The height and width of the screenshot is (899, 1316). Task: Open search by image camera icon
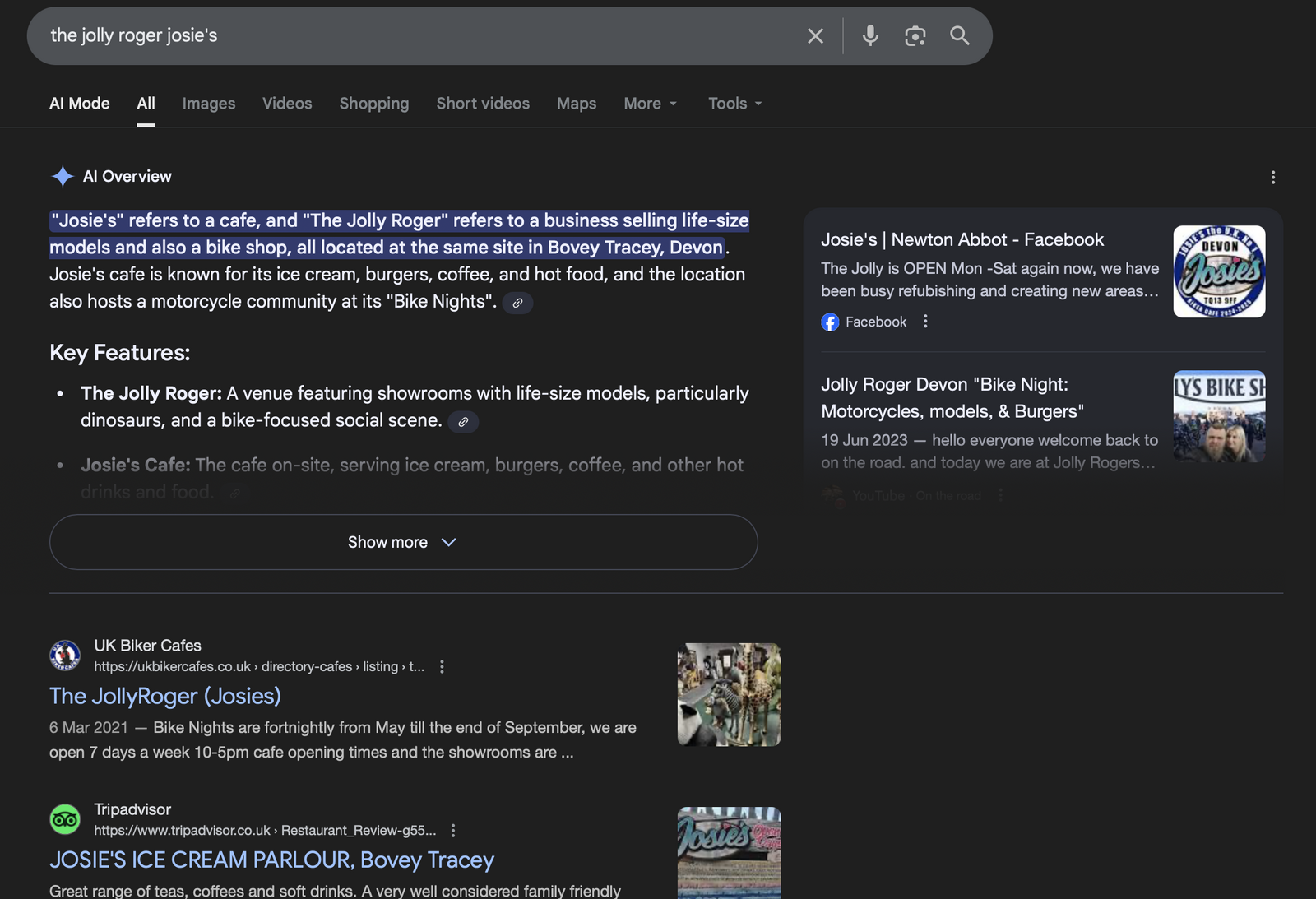pos(915,36)
